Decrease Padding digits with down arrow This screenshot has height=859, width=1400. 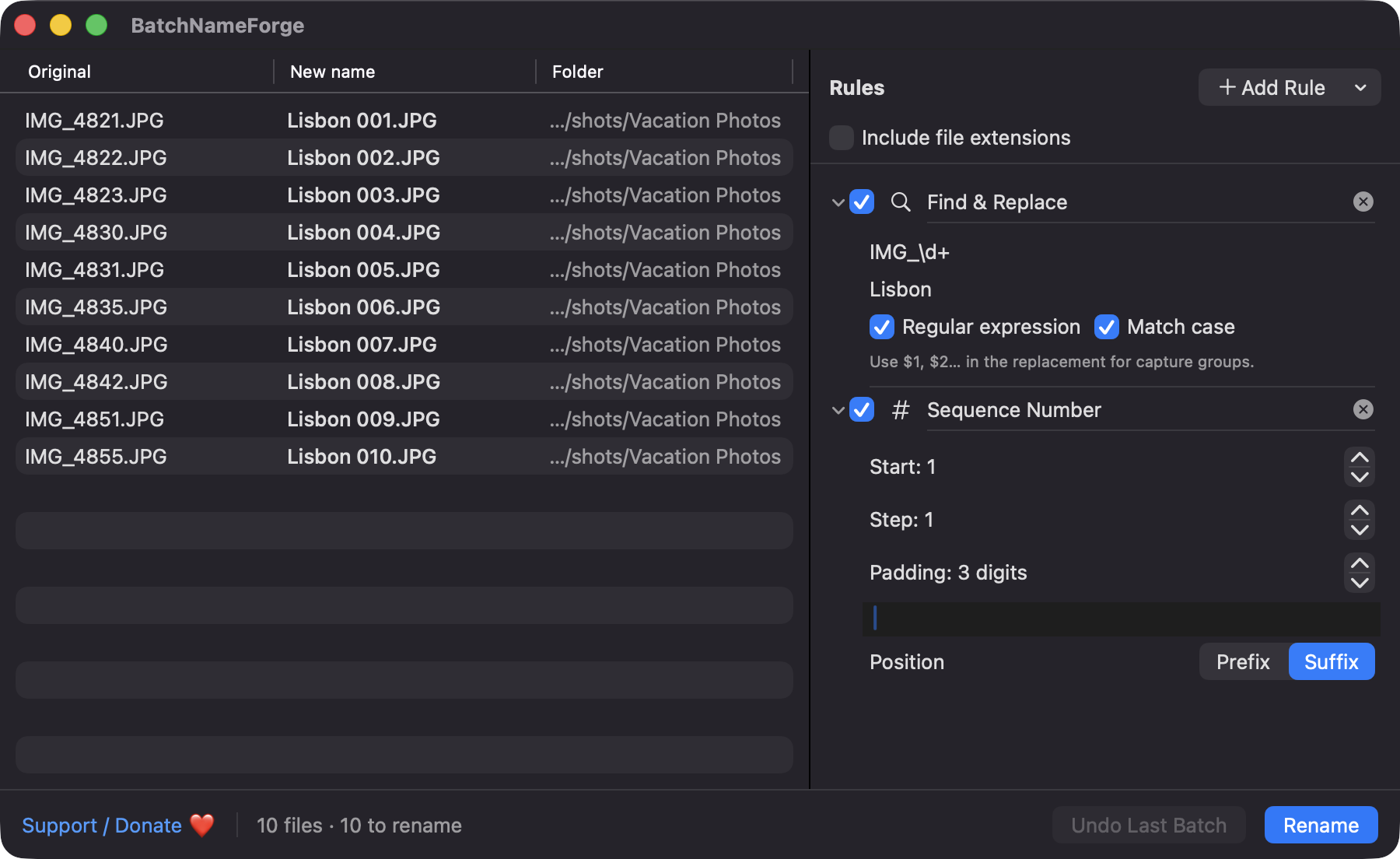(1360, 583)
